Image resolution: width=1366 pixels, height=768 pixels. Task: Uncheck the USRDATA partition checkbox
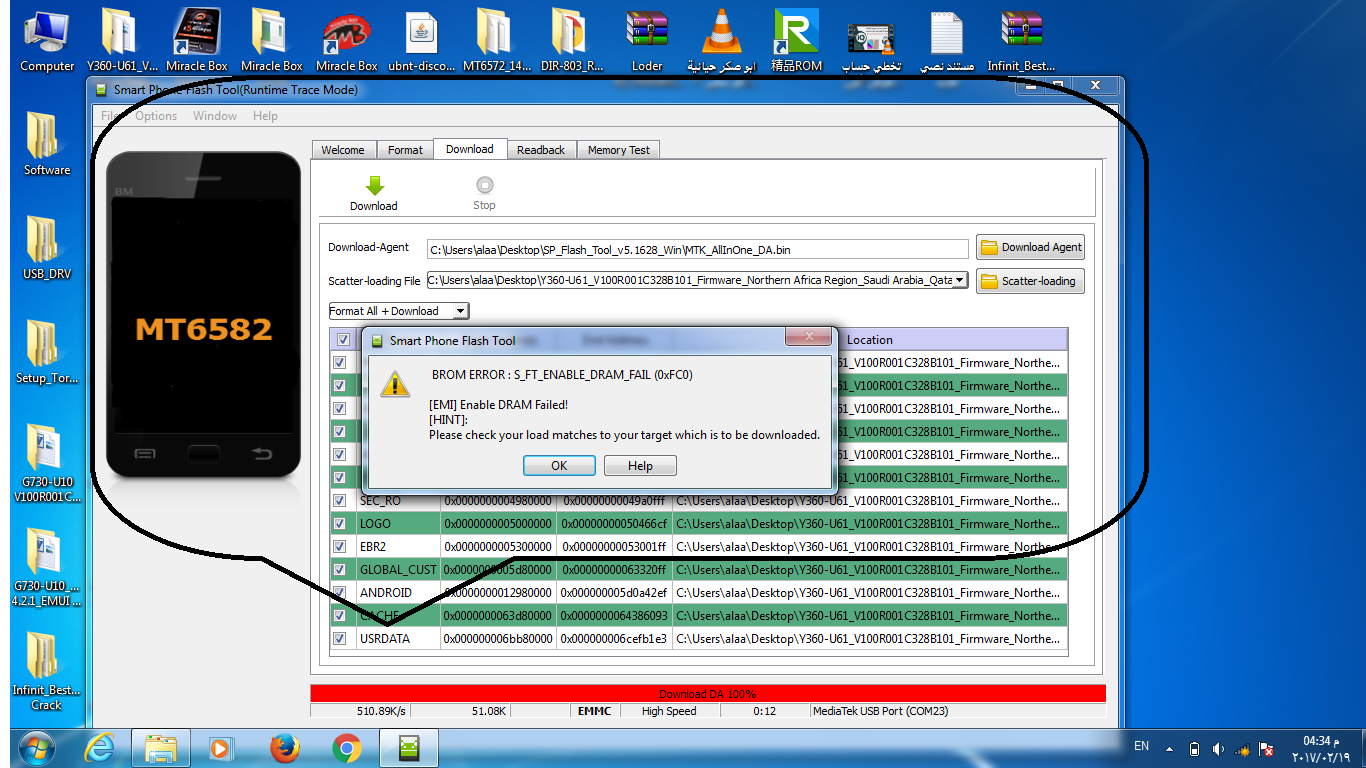pos(340,638)
